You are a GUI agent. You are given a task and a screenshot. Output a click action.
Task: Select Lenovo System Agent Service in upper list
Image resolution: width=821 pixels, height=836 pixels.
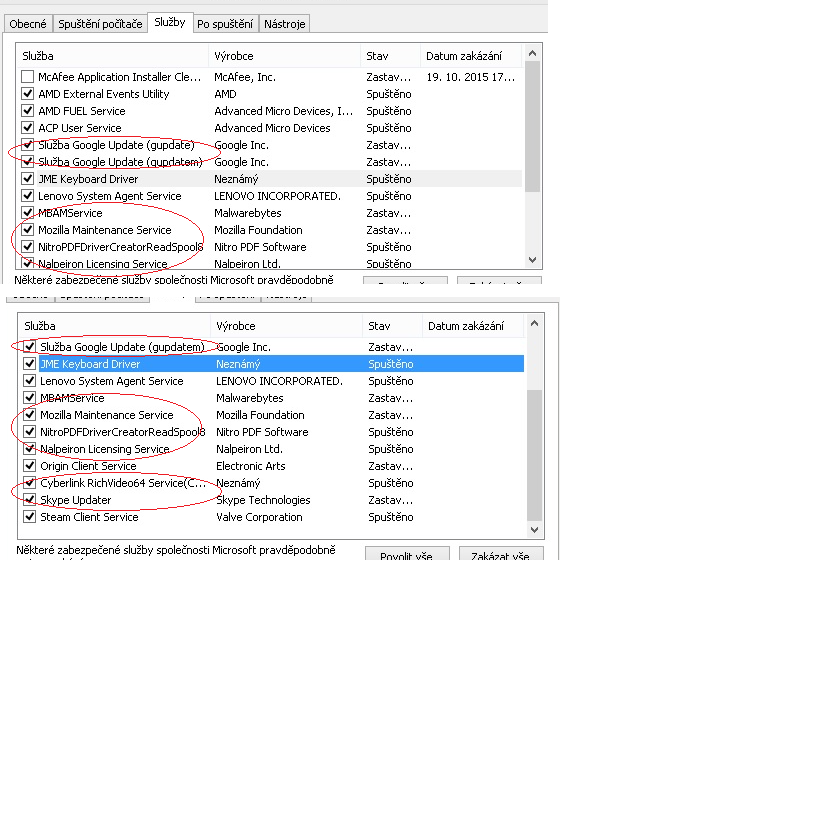[x=109, y=196]
